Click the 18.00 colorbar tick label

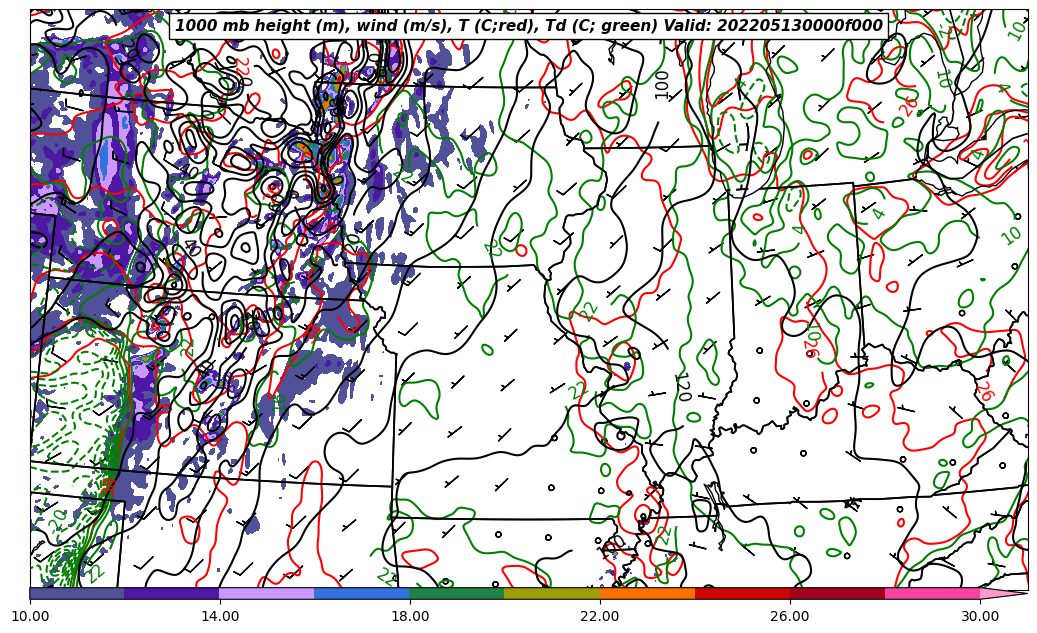coord(410,616)
